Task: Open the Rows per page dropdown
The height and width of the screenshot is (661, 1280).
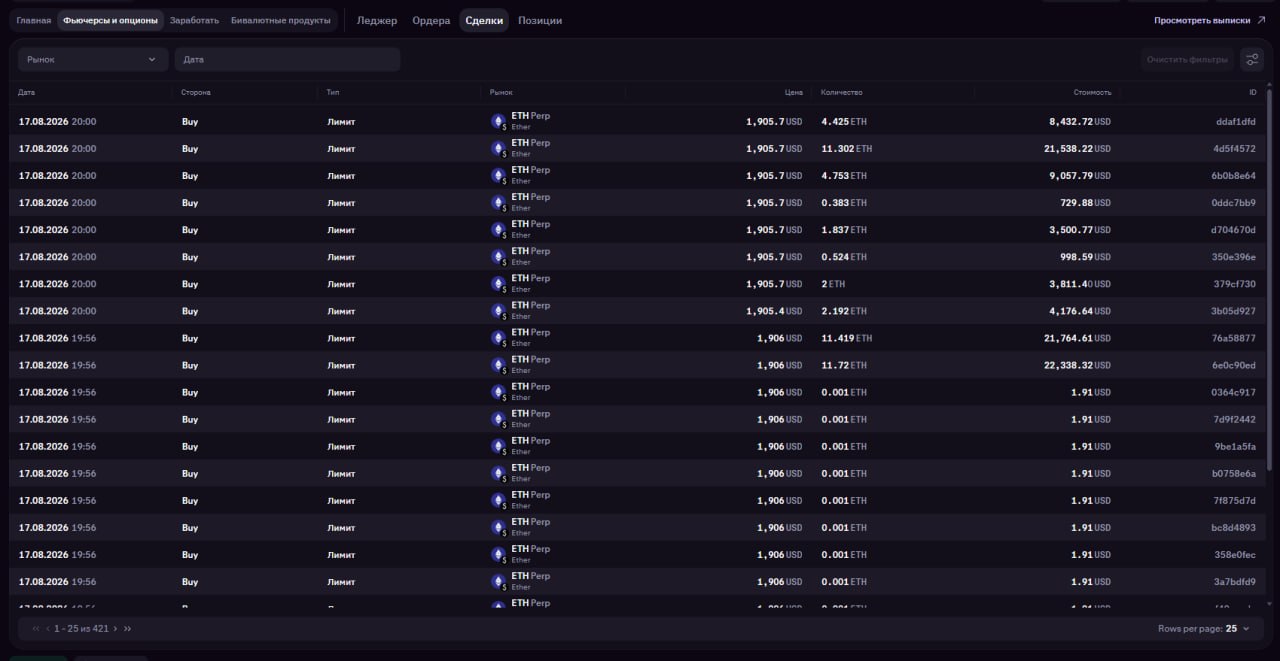Action: 1238,629
